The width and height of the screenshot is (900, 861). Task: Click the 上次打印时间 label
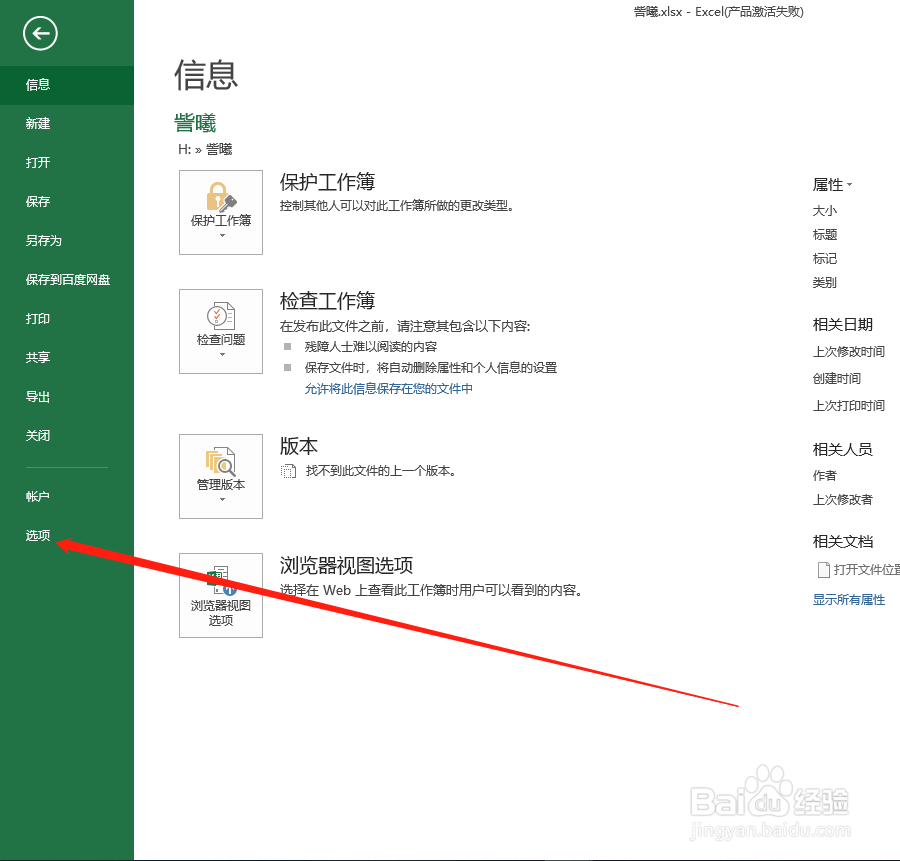pyautogui.click(x=849, y=406)
